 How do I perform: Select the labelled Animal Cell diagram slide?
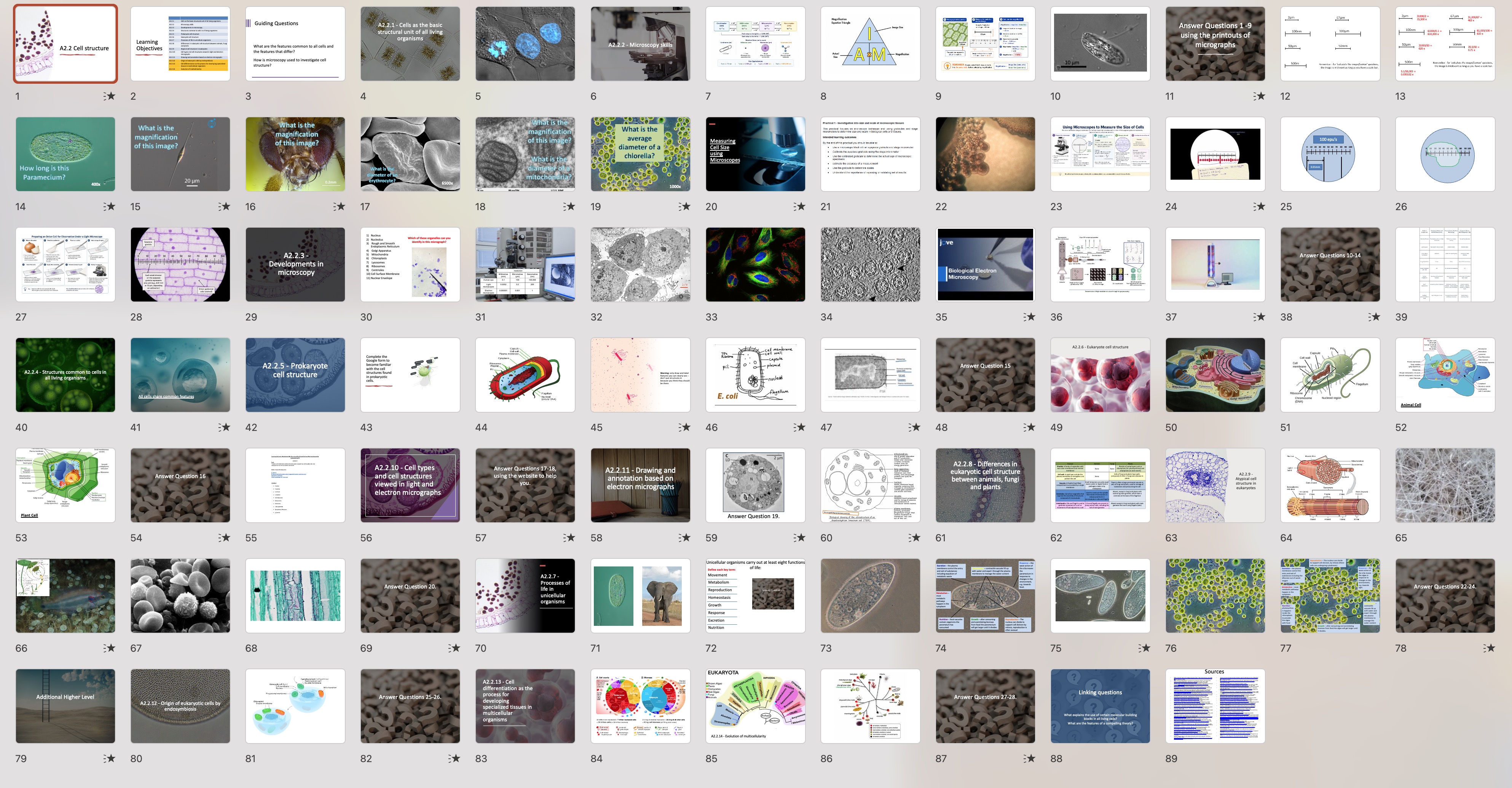pyautogui.click(x=1445, y=375)
